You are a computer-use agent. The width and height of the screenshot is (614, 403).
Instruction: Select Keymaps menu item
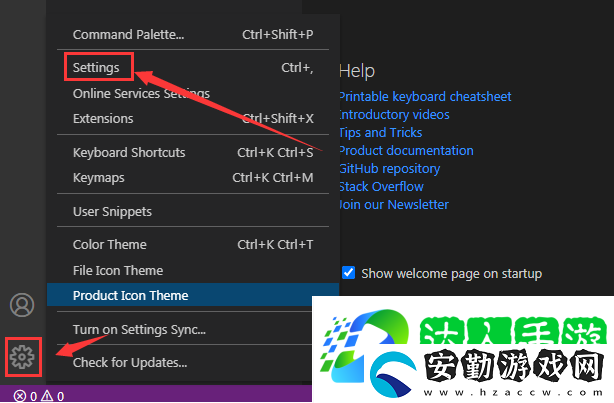[193, 177]
